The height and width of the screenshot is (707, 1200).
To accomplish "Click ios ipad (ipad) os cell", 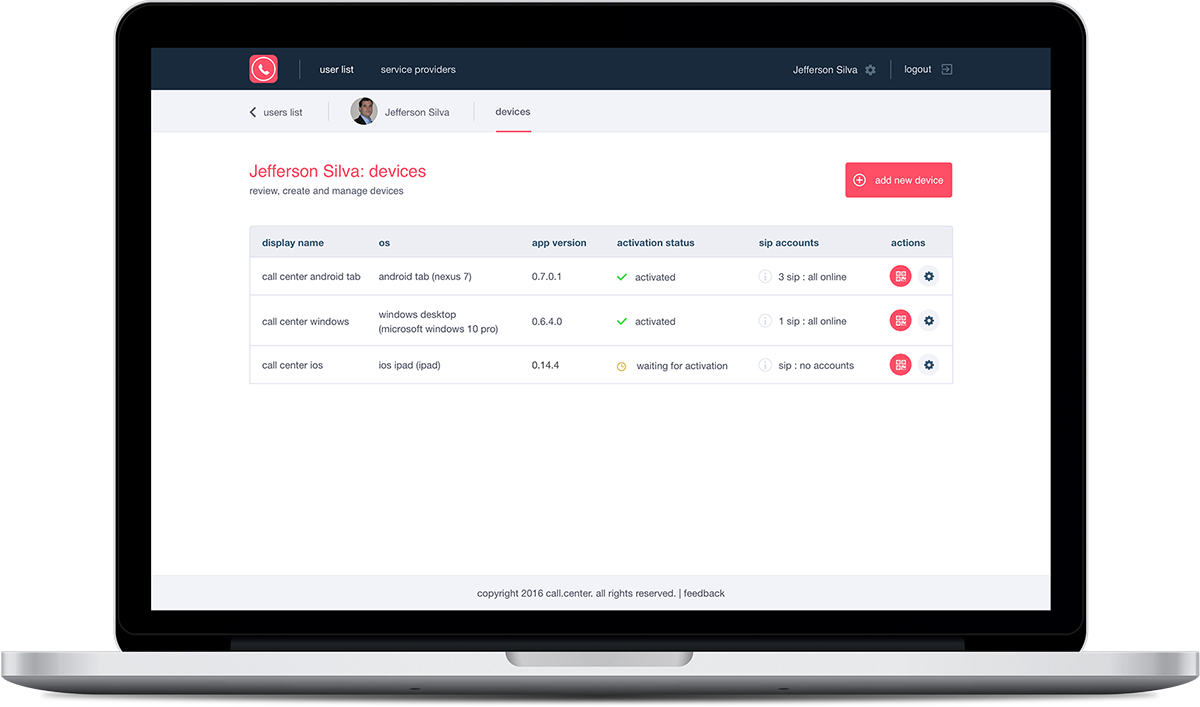I will point(409,366).
